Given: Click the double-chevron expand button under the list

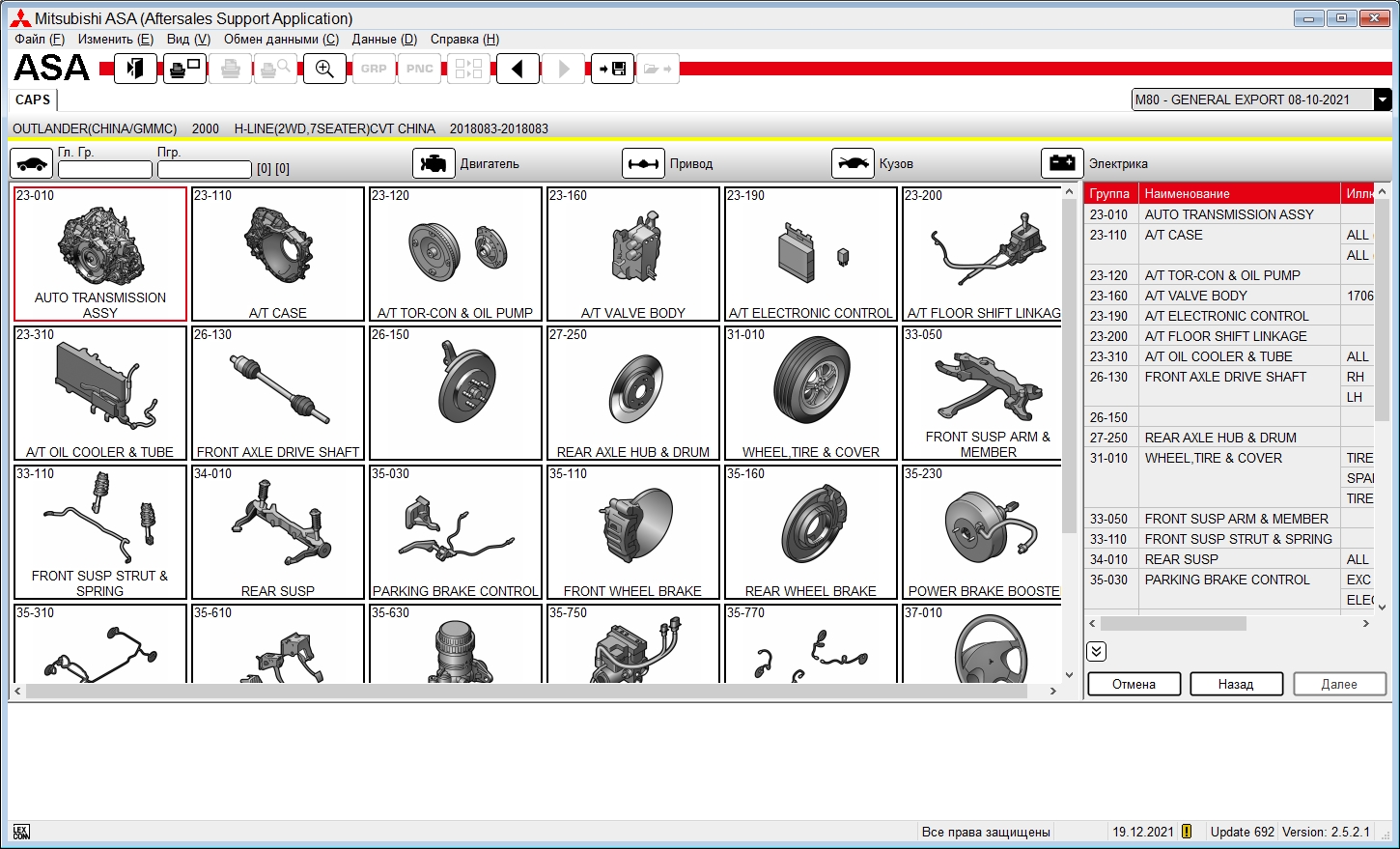Looking at the screenshot, I should 1096,651.
